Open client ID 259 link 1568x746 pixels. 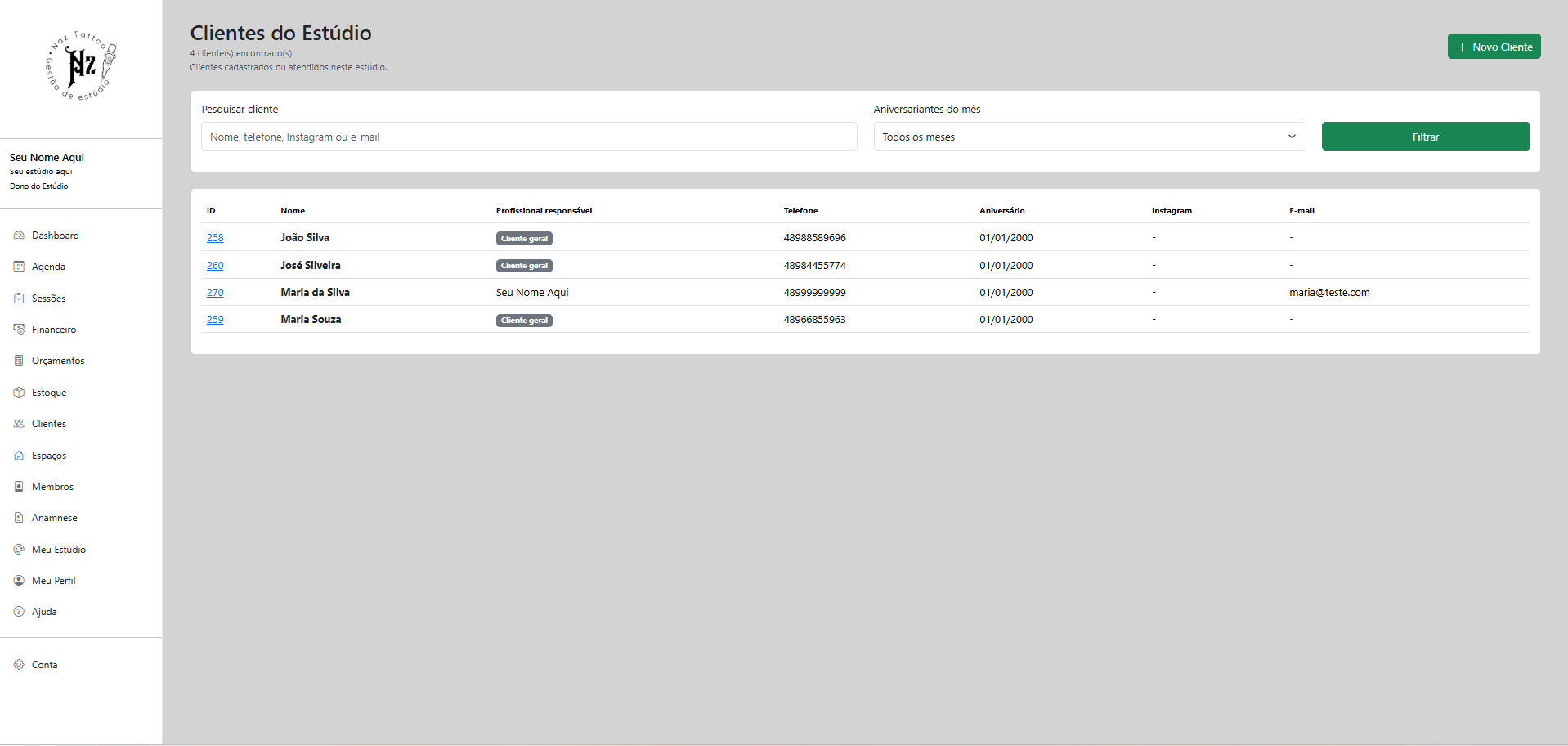point(215,320)
